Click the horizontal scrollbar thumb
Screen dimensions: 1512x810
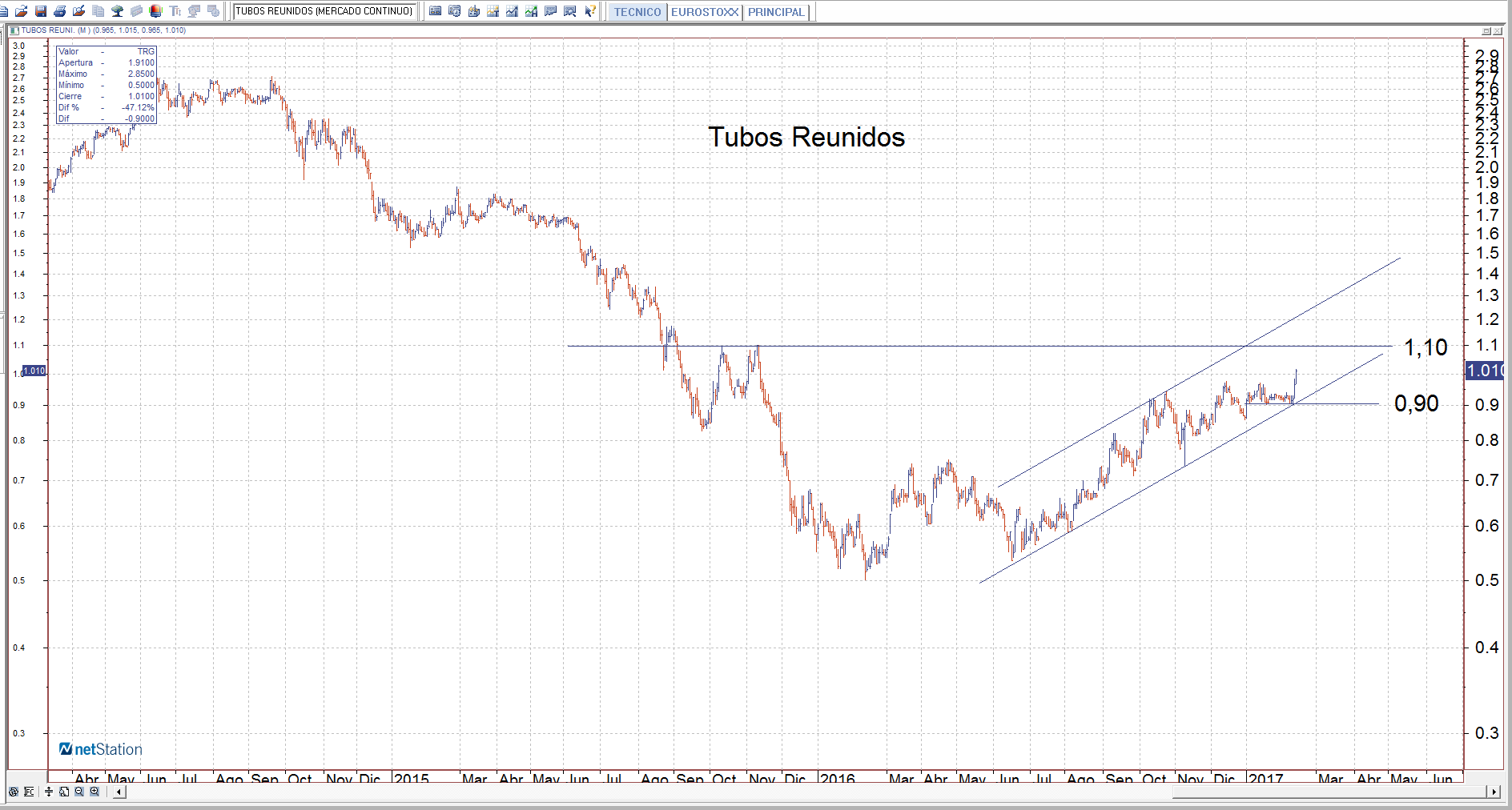coord(1329,792)
